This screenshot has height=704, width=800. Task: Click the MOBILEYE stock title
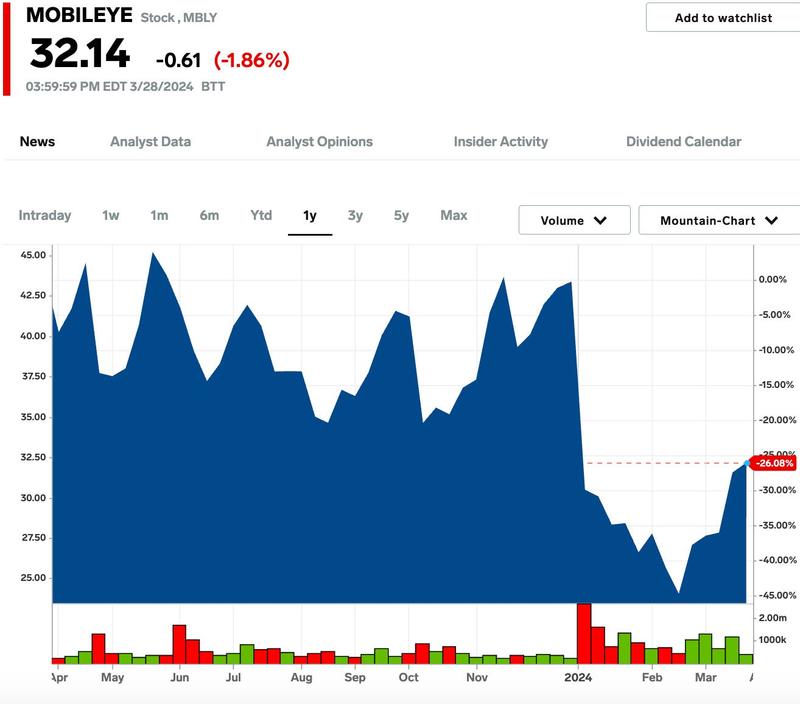click(x=79, y=15)
